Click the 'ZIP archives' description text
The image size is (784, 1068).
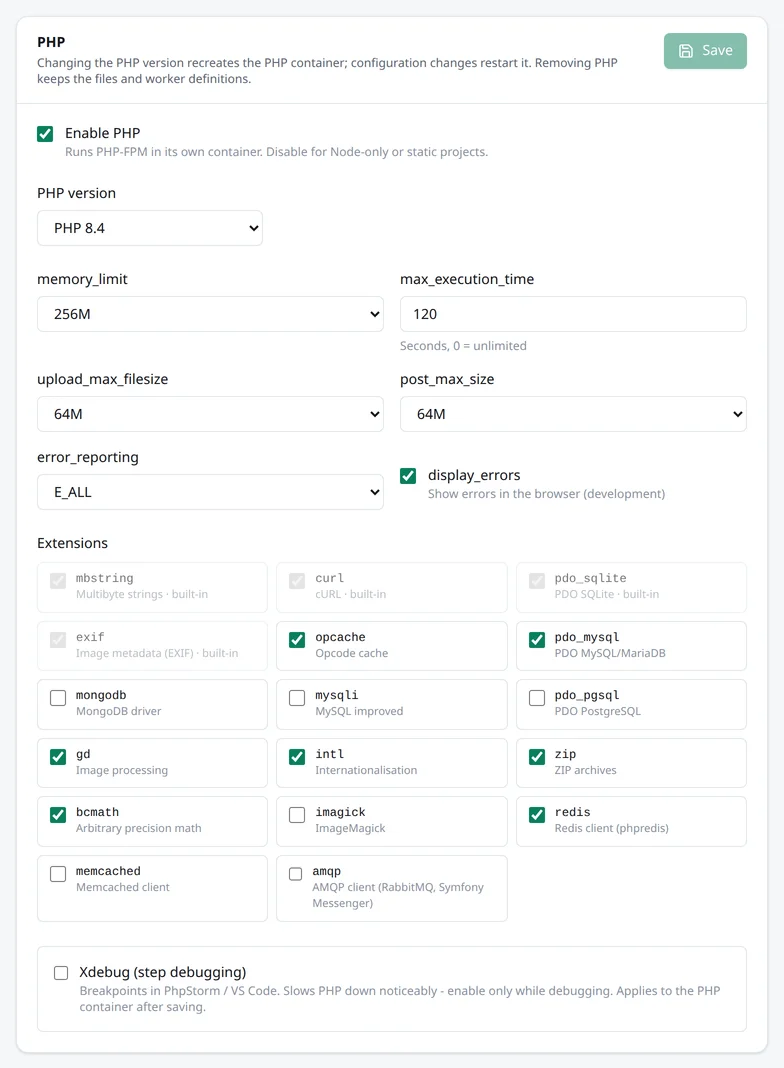[x=585, y=770]
